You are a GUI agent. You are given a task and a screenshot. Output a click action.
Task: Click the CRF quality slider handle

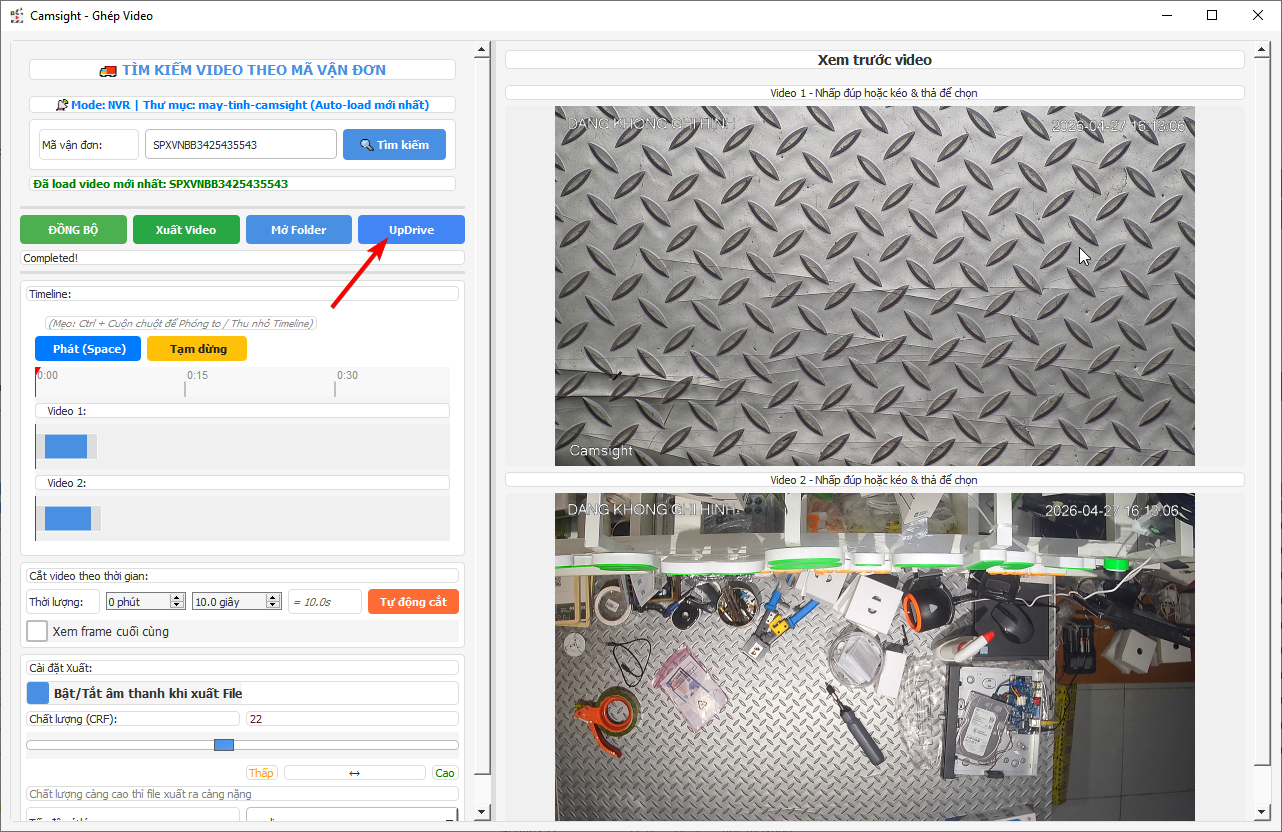coord(224,745)
